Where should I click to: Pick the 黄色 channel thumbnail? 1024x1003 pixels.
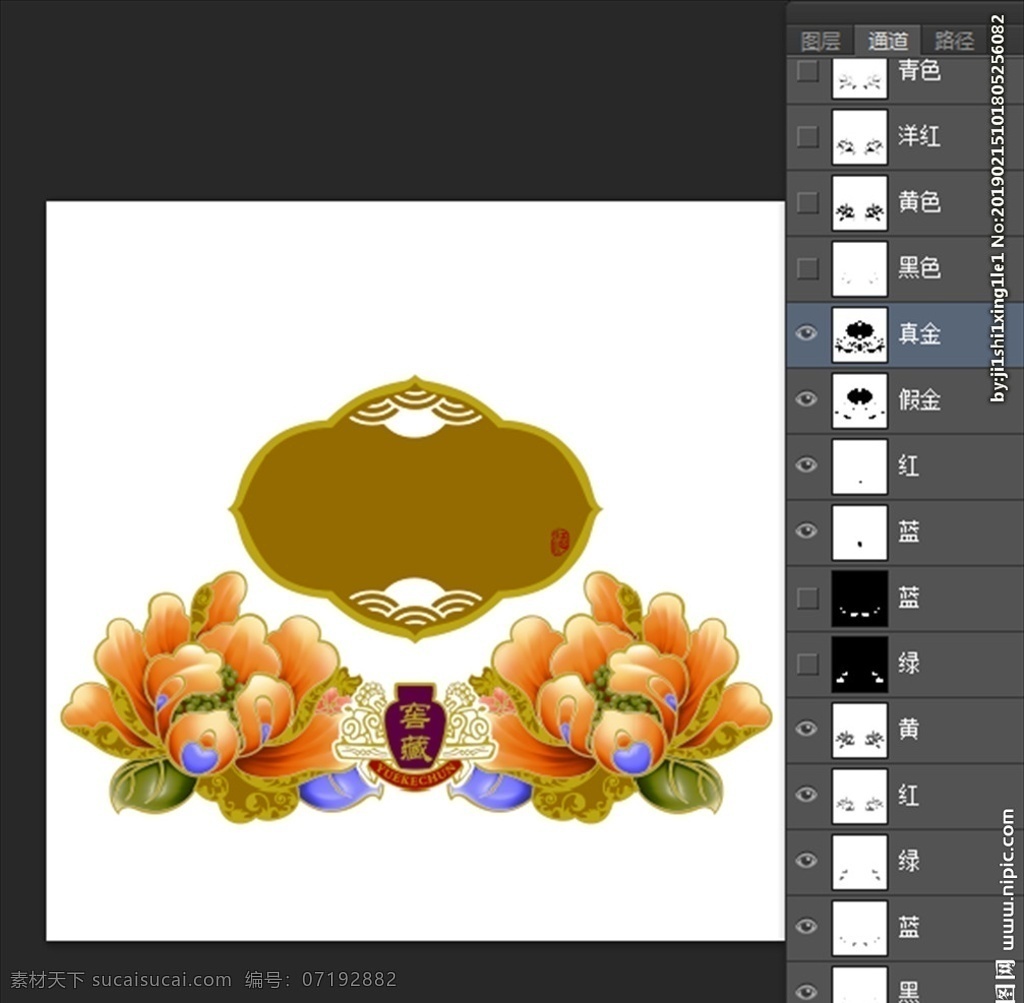(x=859, y=203)
